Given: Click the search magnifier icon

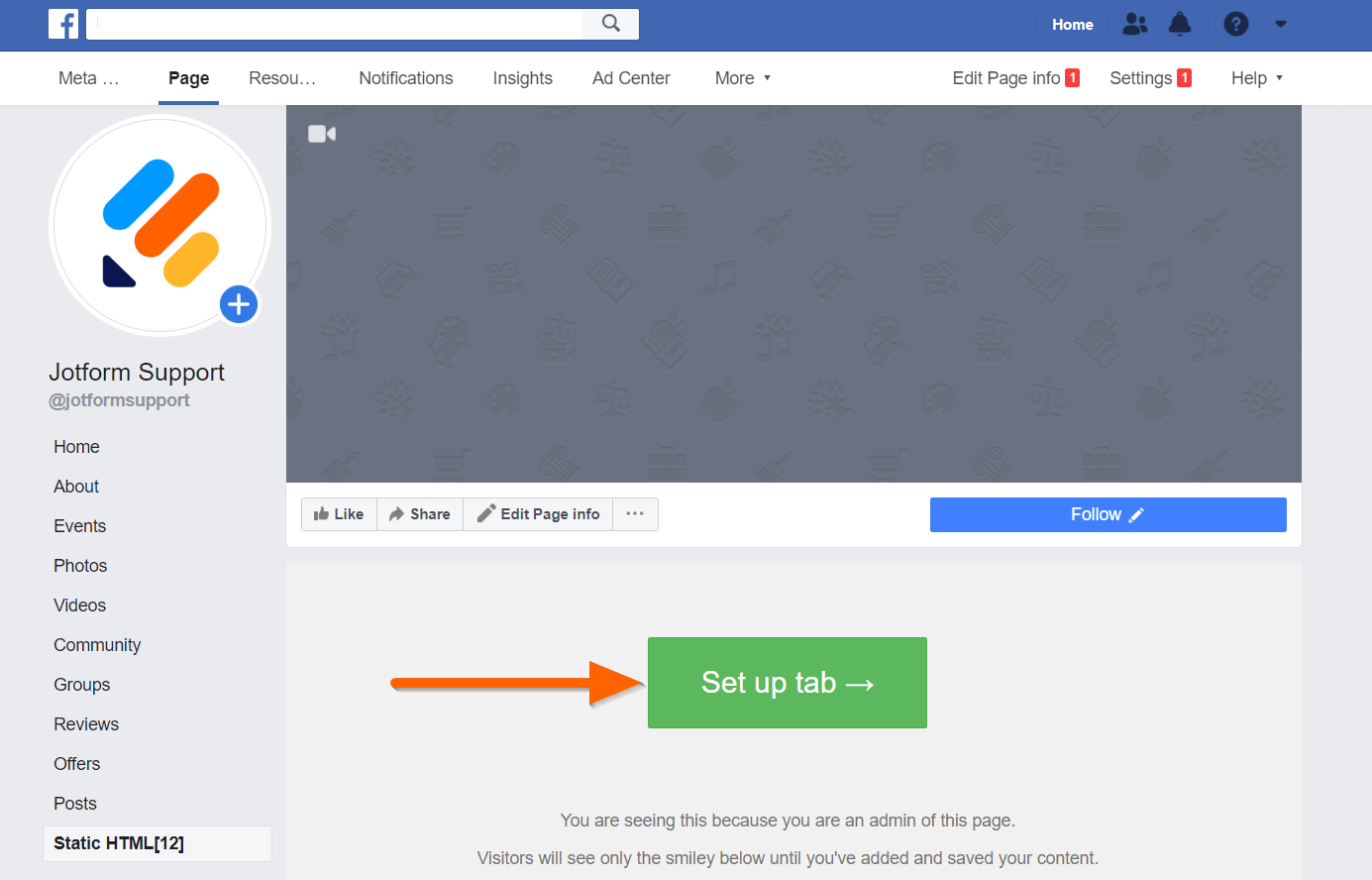Looking at the screenshot, I should point(611,24).
